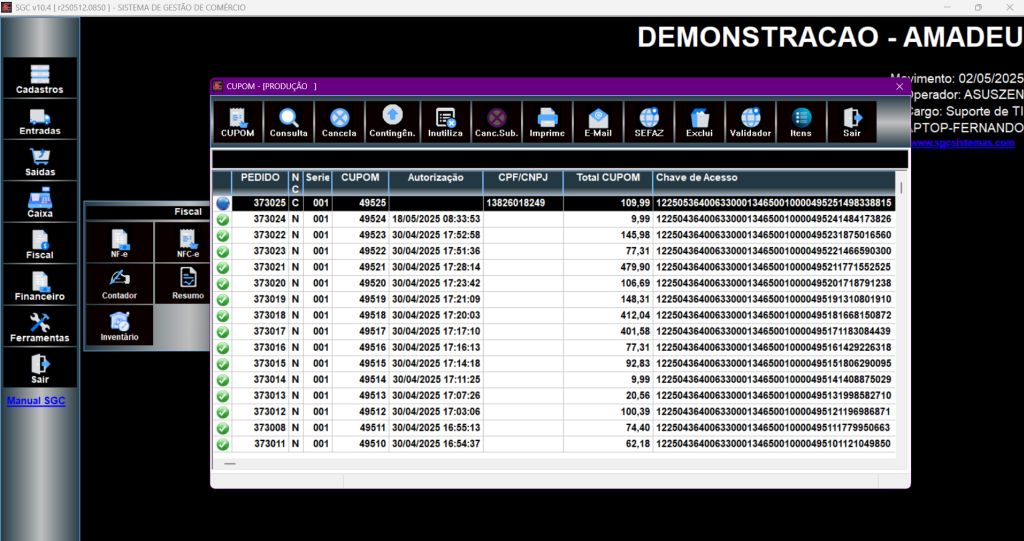Select pedido cell 373019

pos(260,299)
